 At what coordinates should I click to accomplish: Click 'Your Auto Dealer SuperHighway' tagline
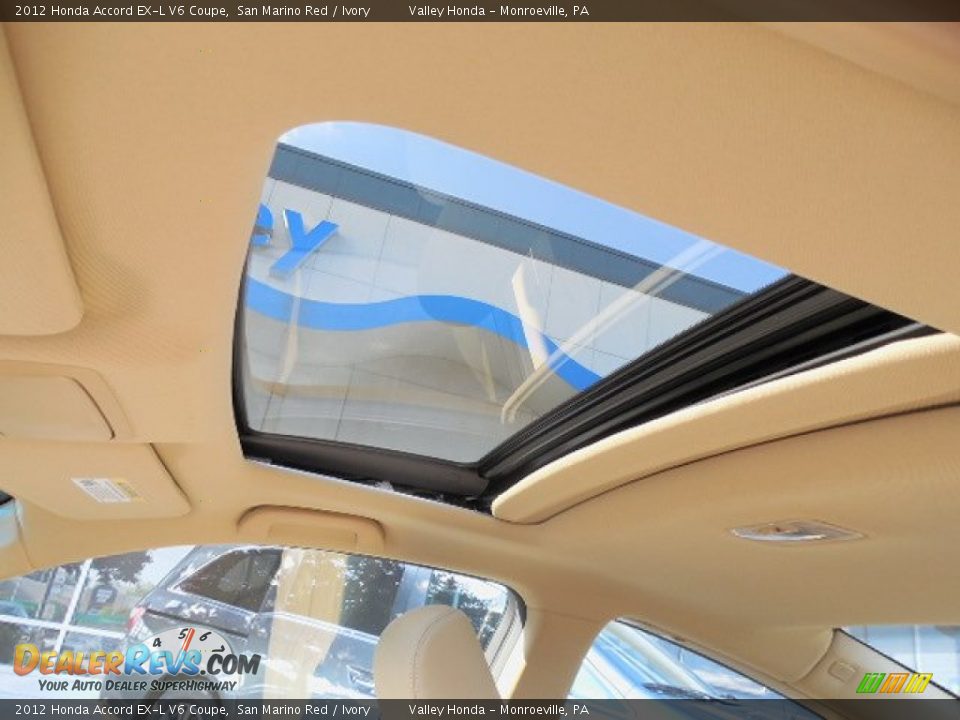tap(137, 685)
